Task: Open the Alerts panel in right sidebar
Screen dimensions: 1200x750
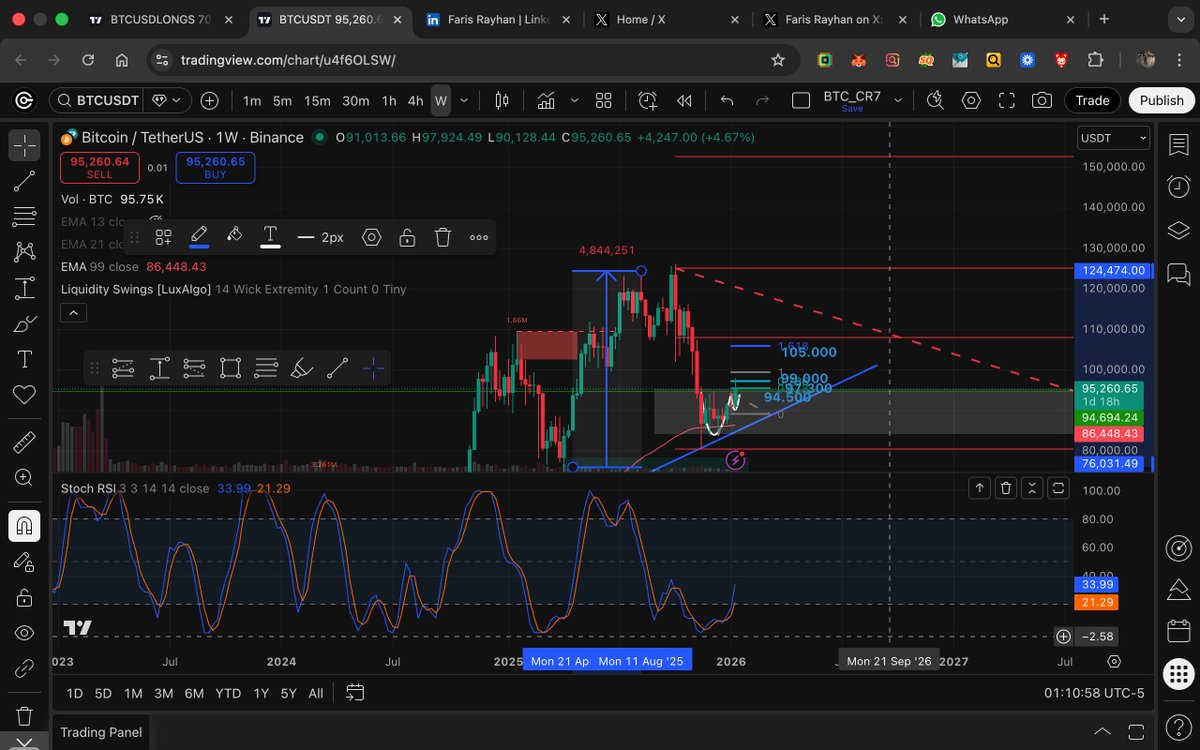Action: [1178, 186]
